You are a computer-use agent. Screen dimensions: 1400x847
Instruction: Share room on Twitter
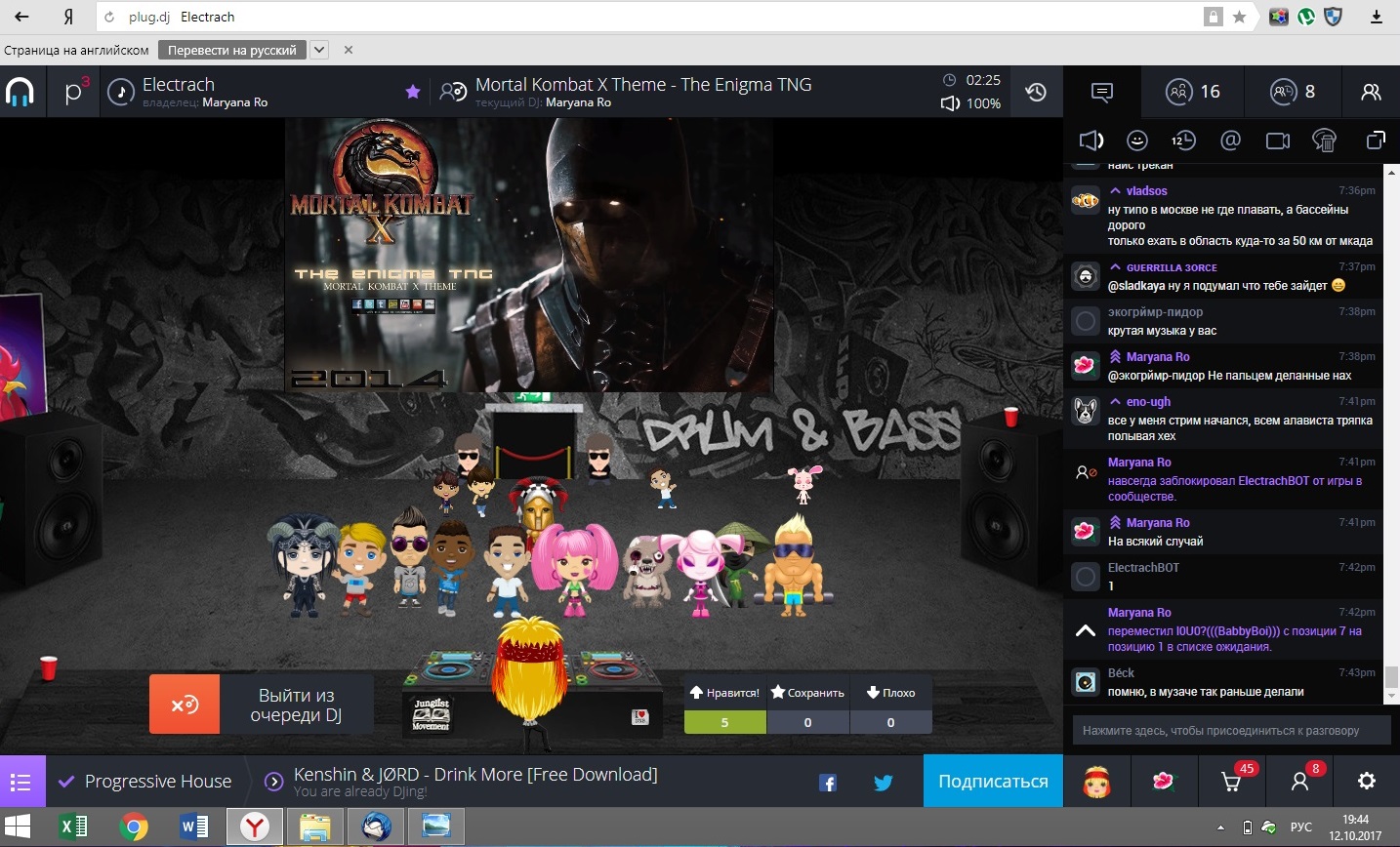point(884,783)
